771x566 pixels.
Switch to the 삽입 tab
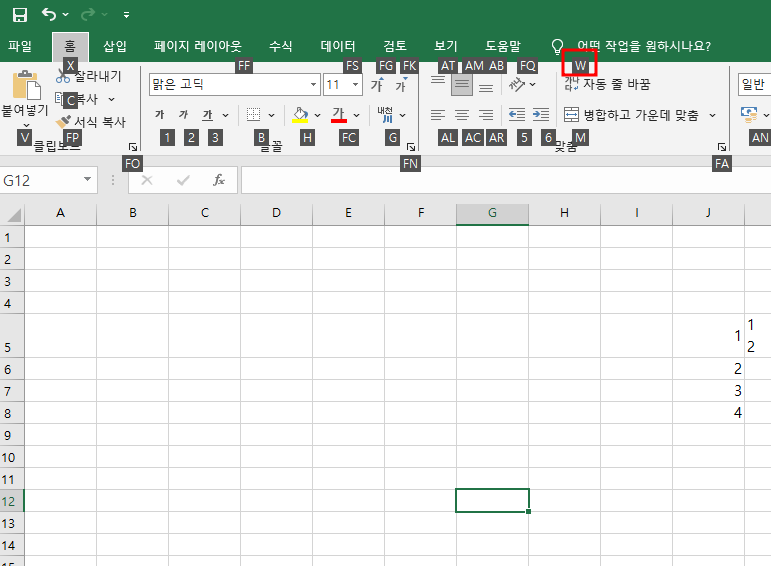click(115, 46)
